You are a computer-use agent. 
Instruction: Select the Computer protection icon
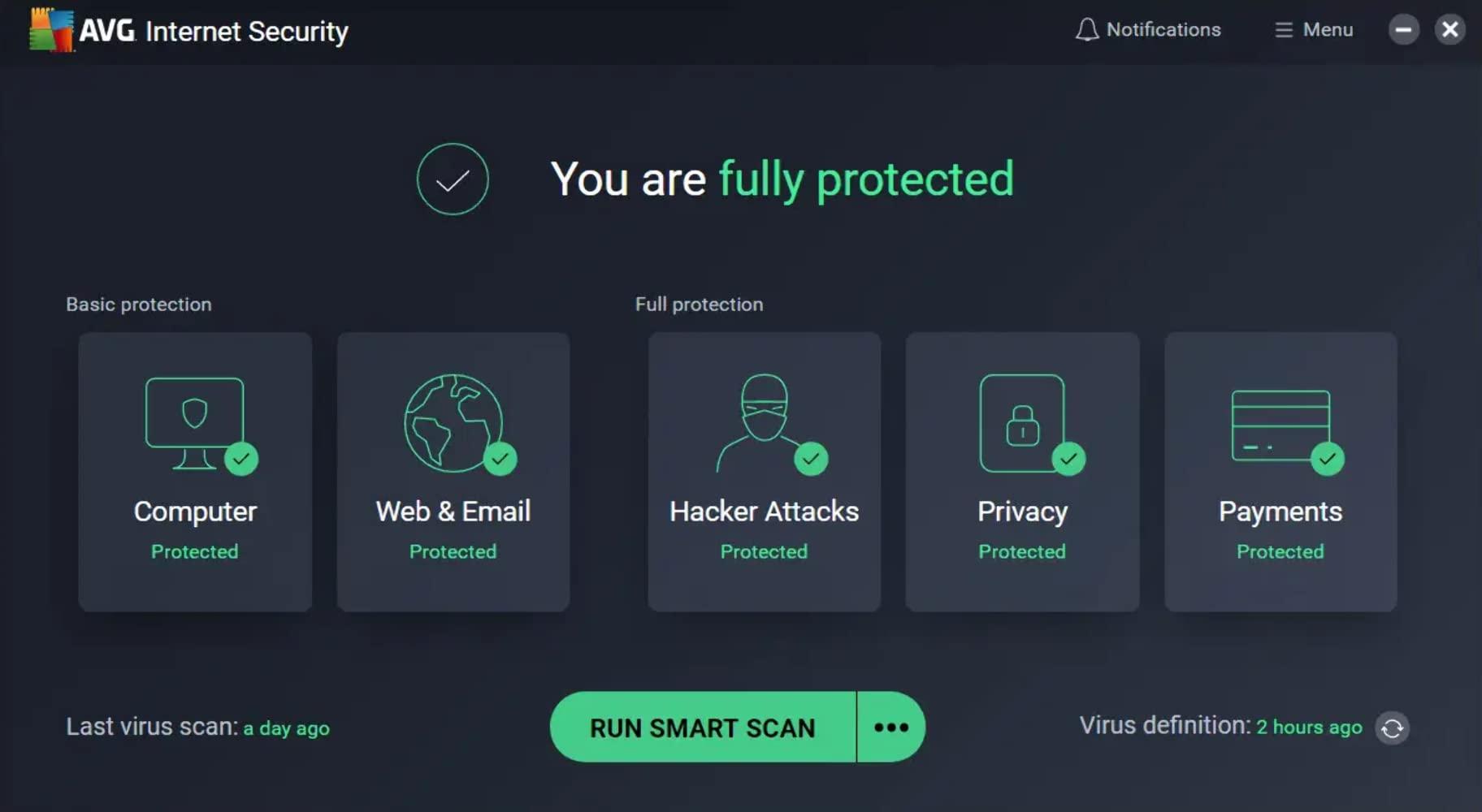click(195, 422)
